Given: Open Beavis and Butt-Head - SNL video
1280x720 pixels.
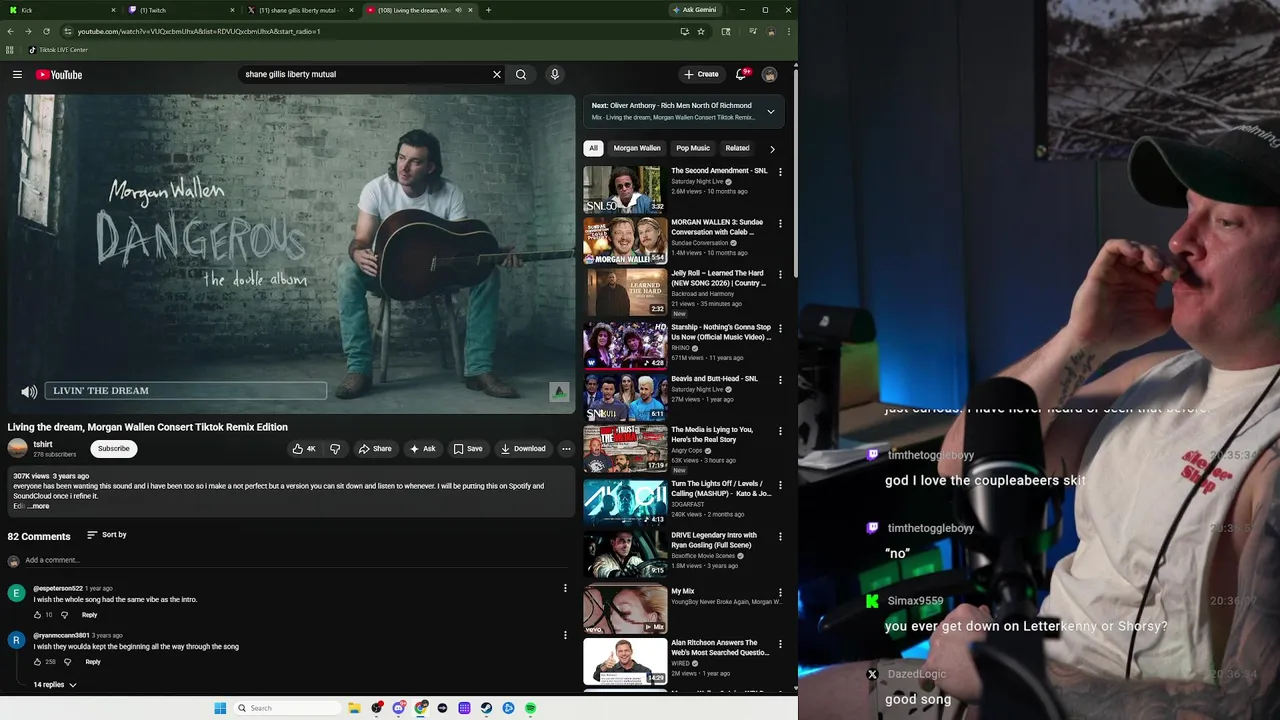Looking at the screenshot, I should [x=625, y=397].
